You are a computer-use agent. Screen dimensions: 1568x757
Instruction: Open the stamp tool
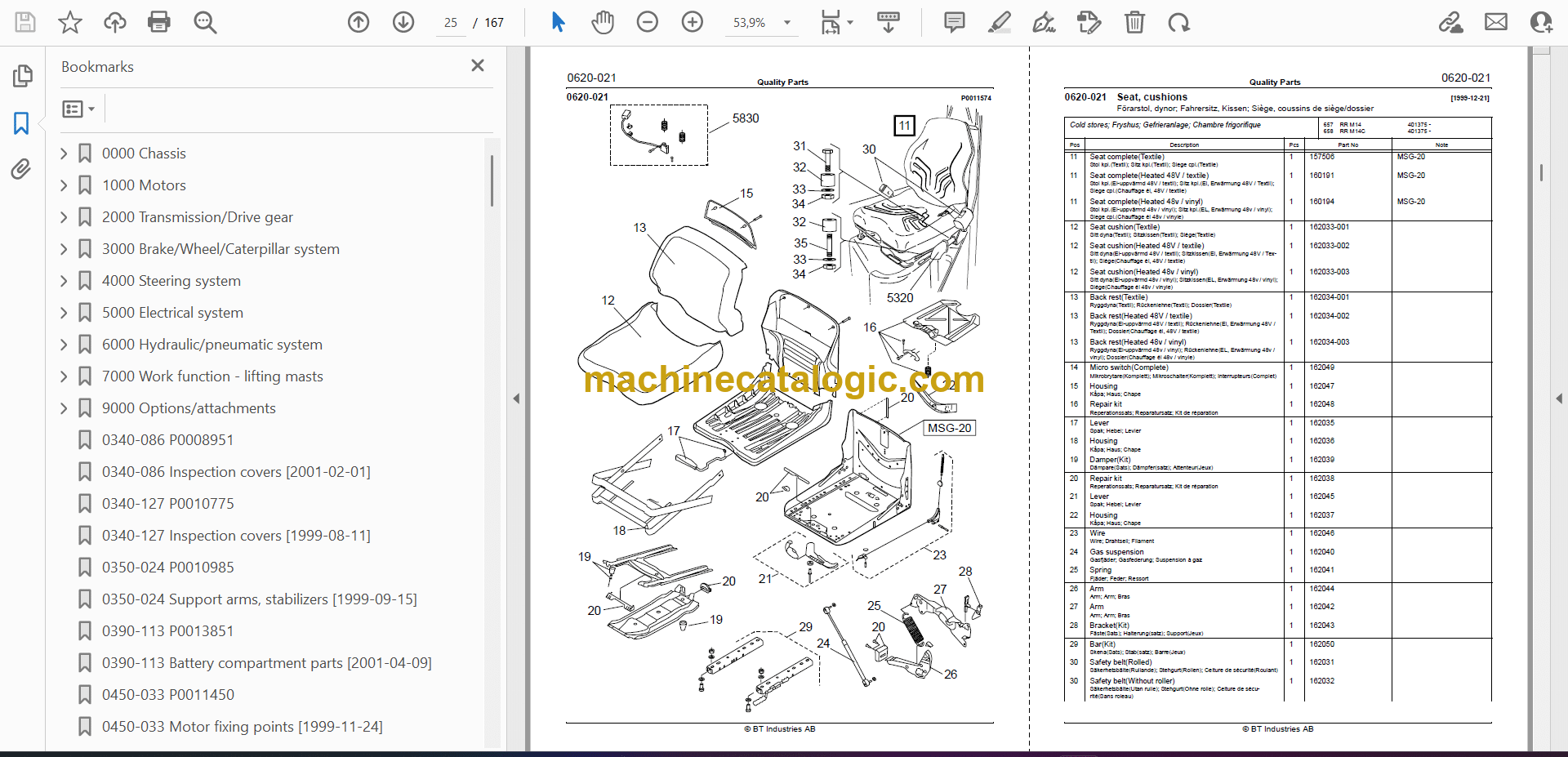(x=1089, y=22)
